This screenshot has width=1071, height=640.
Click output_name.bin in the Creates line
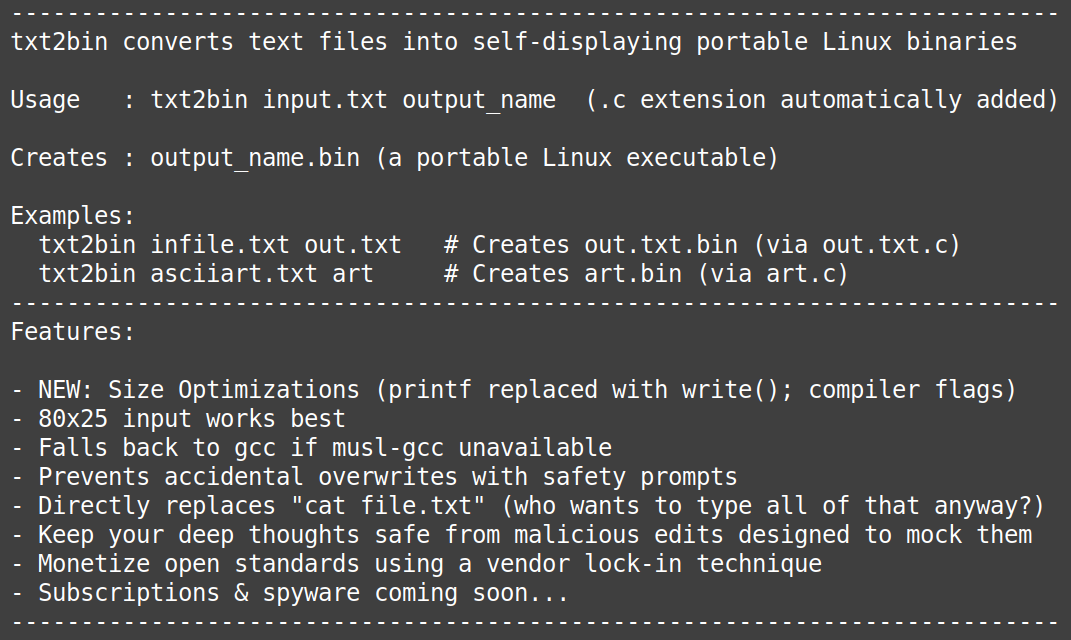(255, 158)
